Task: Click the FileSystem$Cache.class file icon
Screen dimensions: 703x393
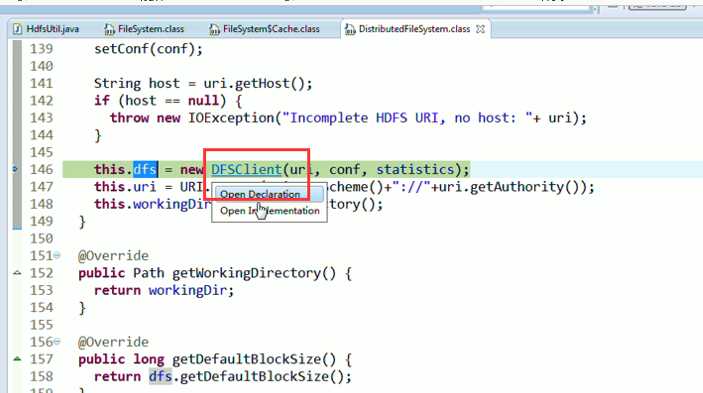Action: 214,29
